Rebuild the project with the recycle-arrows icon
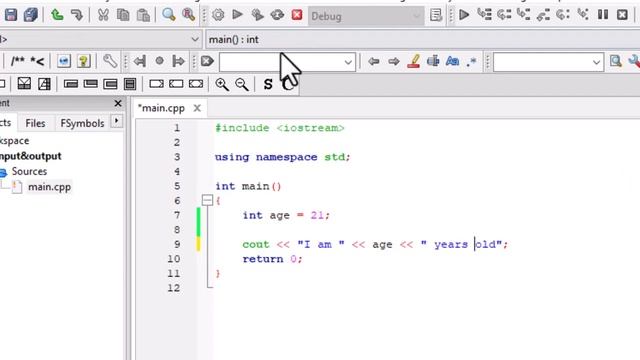This screenshot has height=360, width=640. 277,15
